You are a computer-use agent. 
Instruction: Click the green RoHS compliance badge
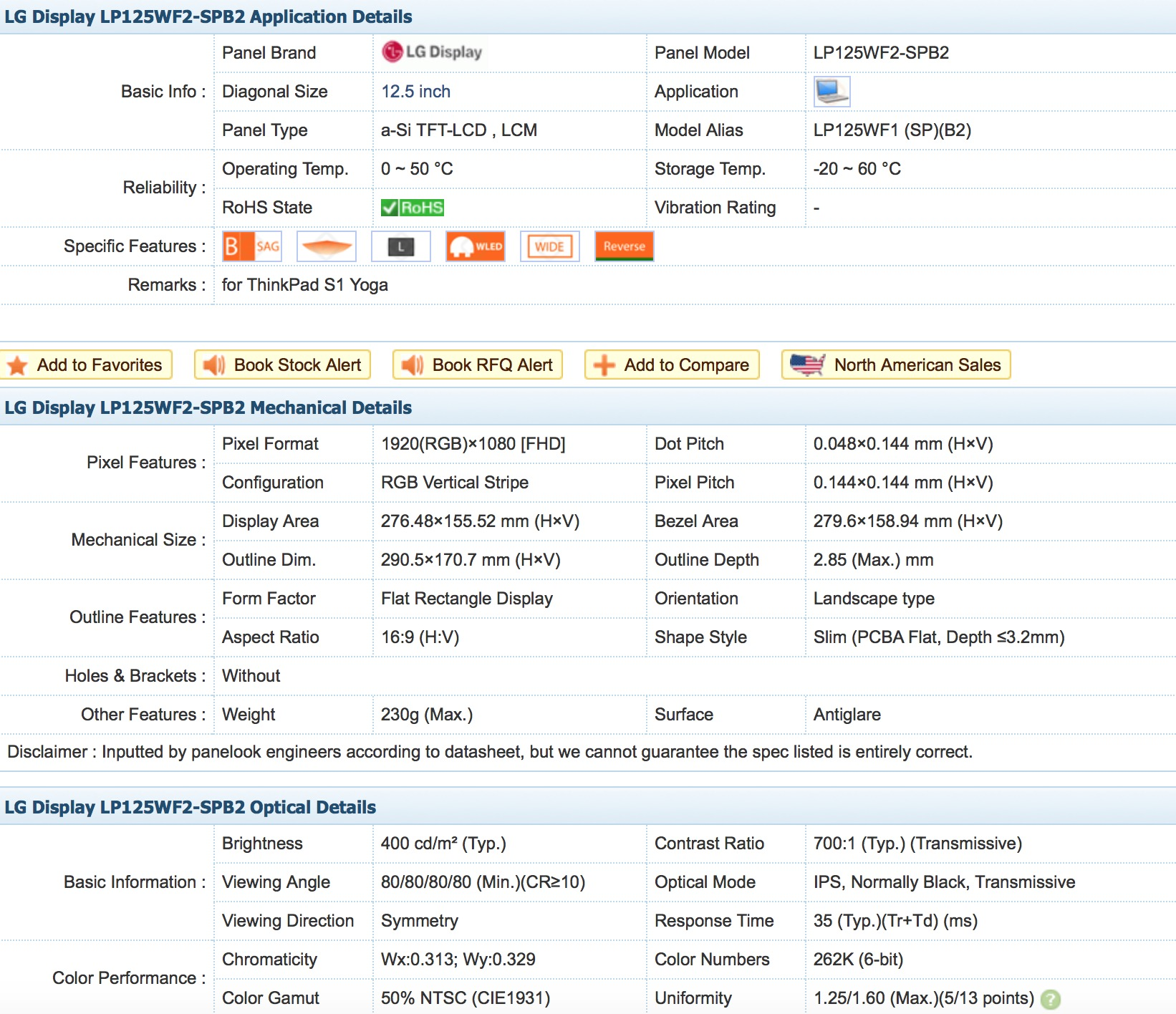click(x=413, y=208)
